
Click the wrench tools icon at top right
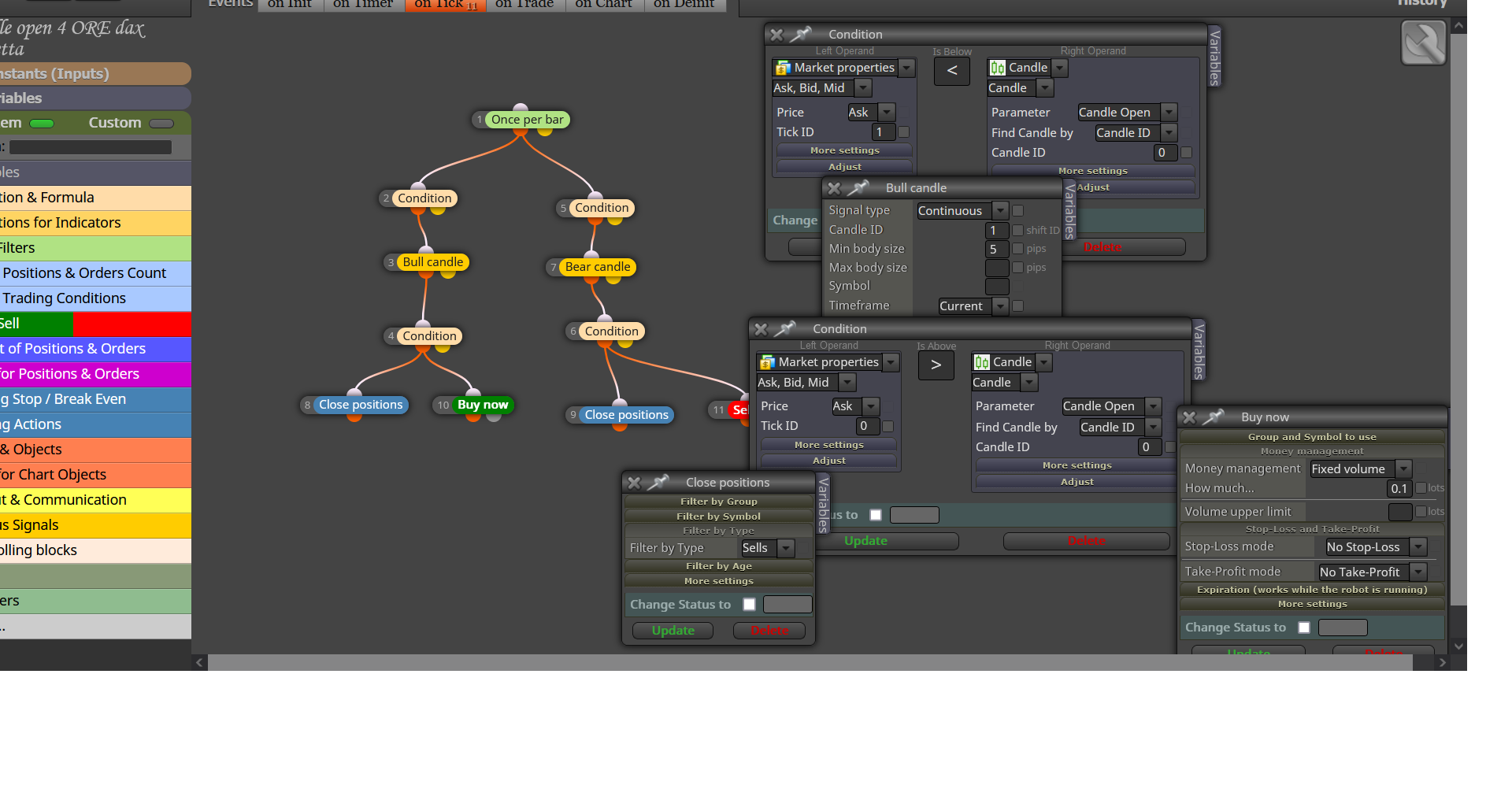click(1424, 43)
